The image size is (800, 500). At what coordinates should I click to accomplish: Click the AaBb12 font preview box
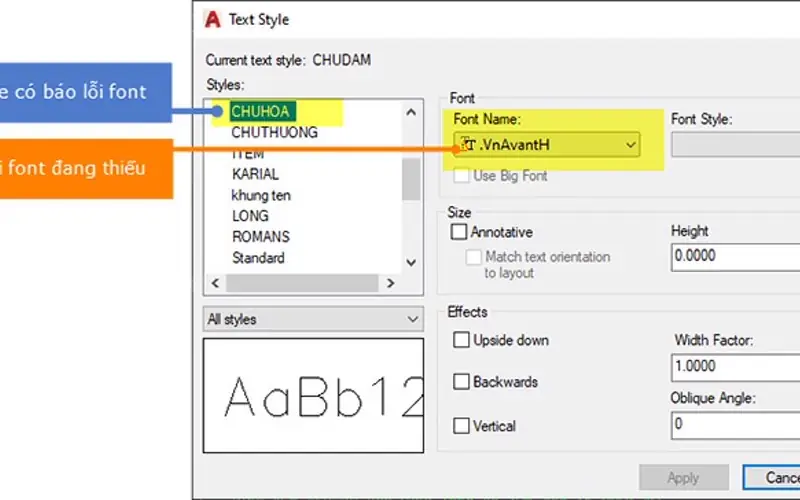pyautogui.click(x=313, y=395)
